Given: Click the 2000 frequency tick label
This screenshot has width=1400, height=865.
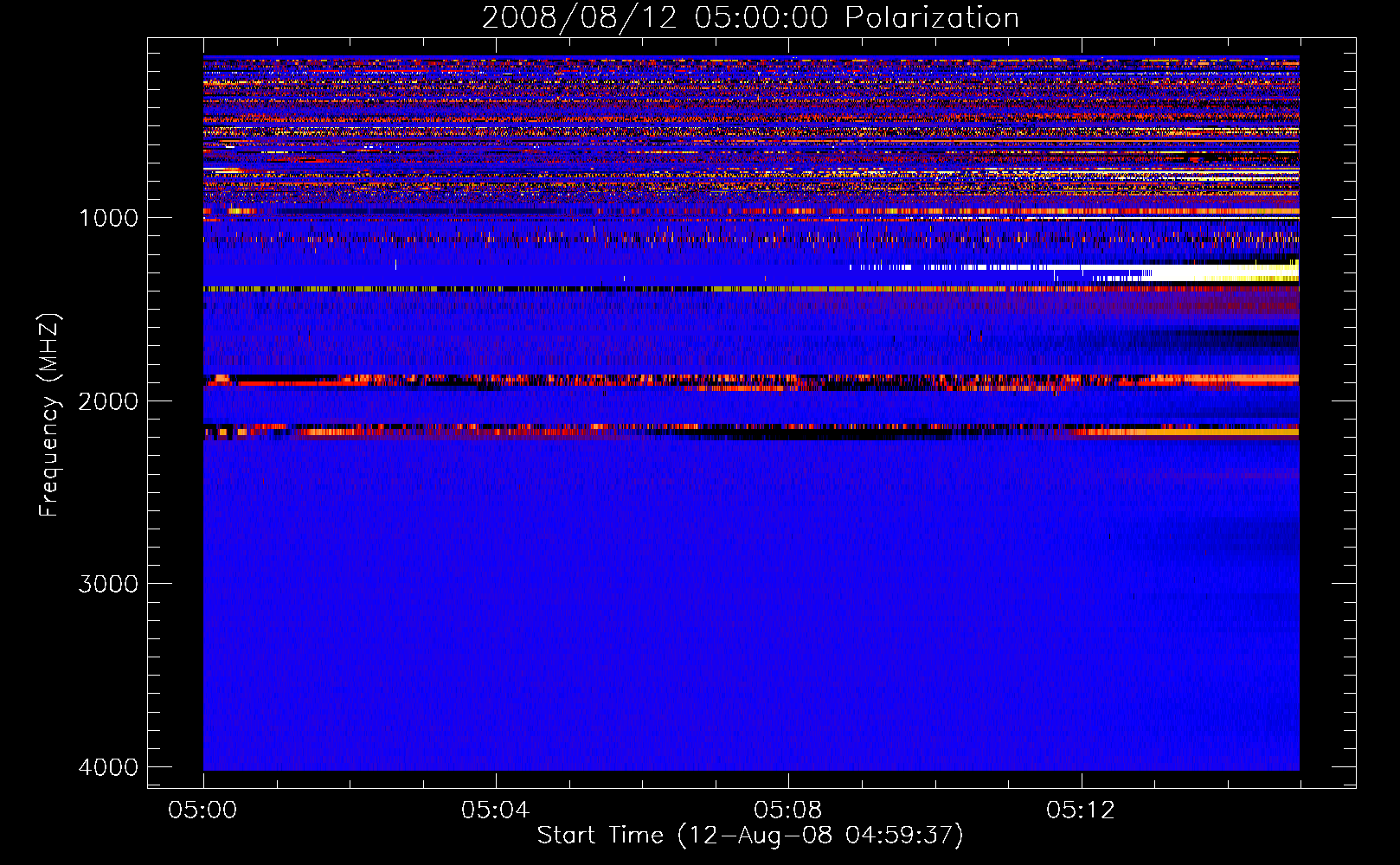Looking at the screenshot, I should [x=108, y=400].
